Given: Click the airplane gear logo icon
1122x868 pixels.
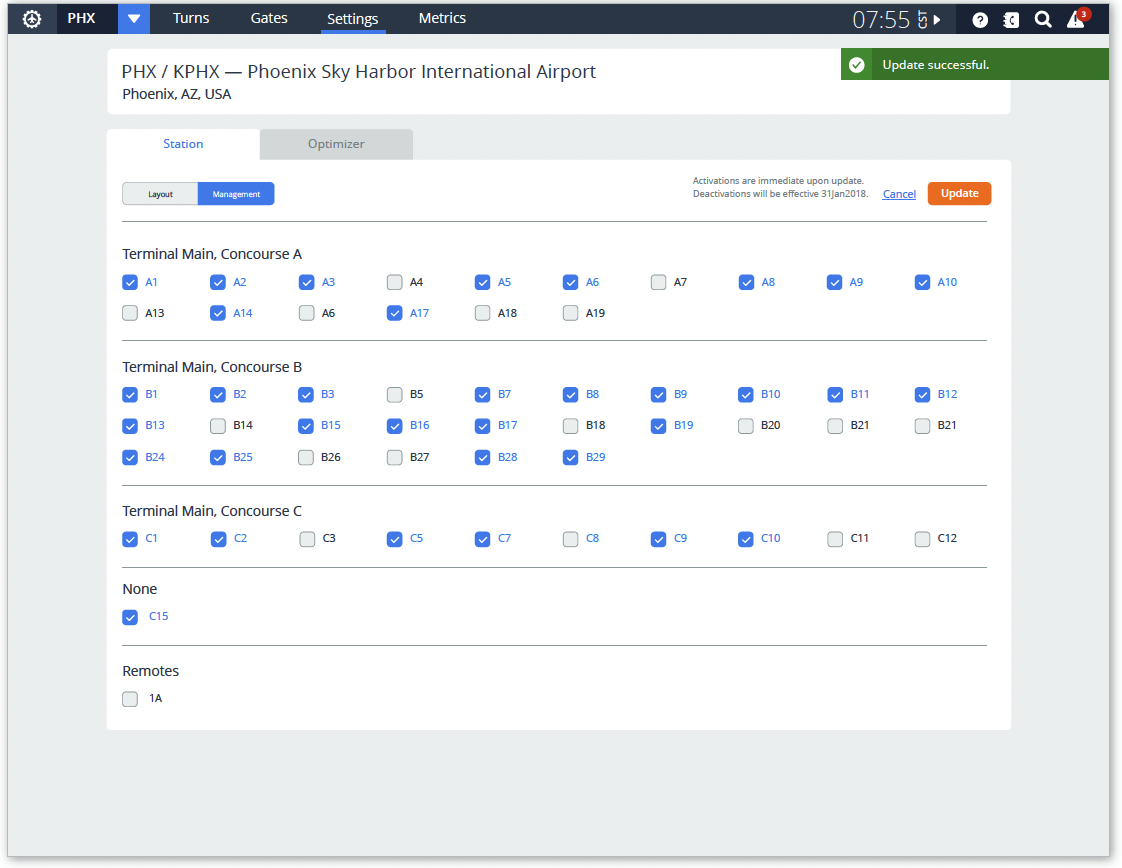Looking at the screenshot, I should (x=32, y=19).
